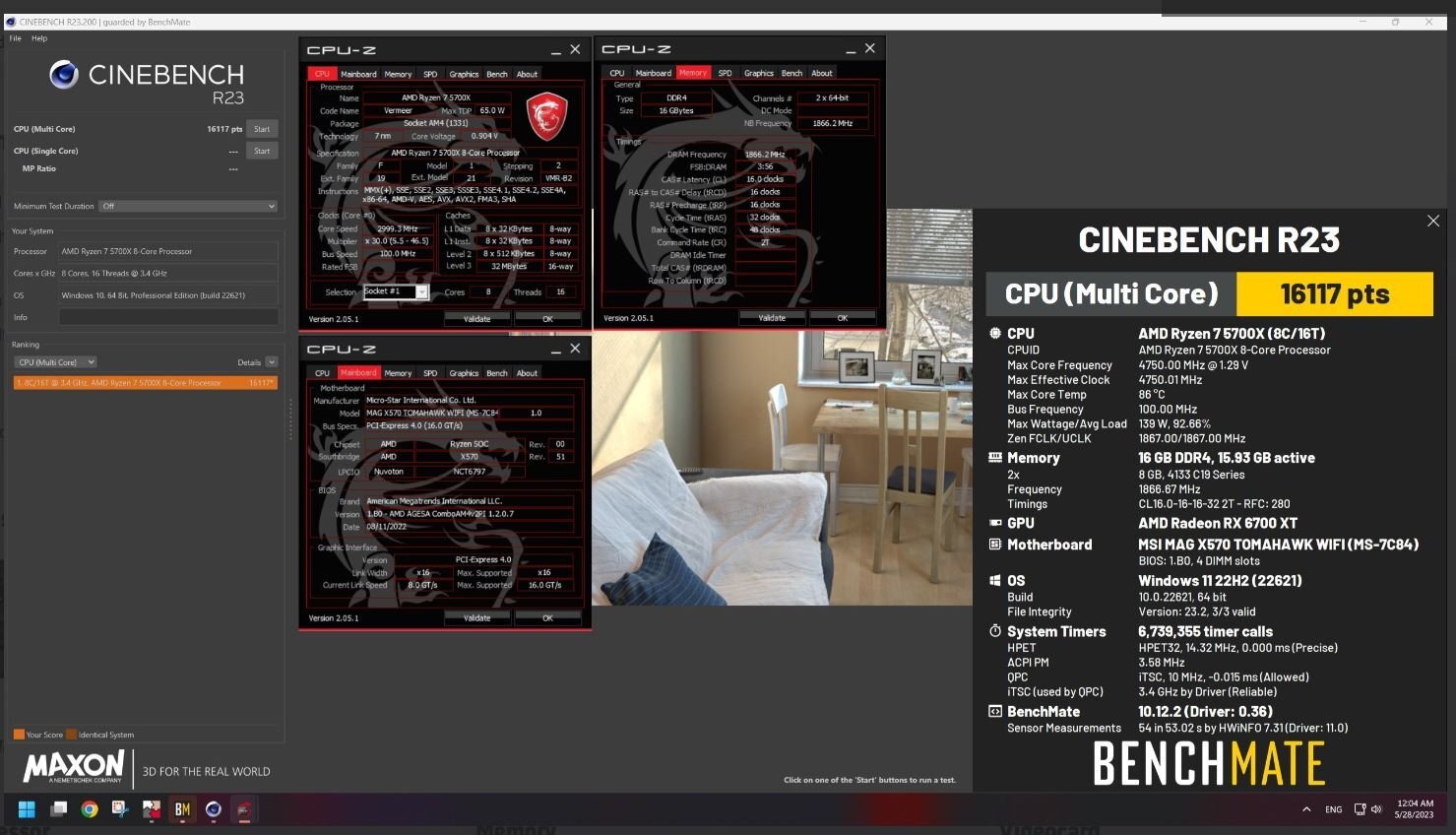Close the CPU-Z Memory window
Screen dimensions: 1456x835
click(x=869, y=48)
